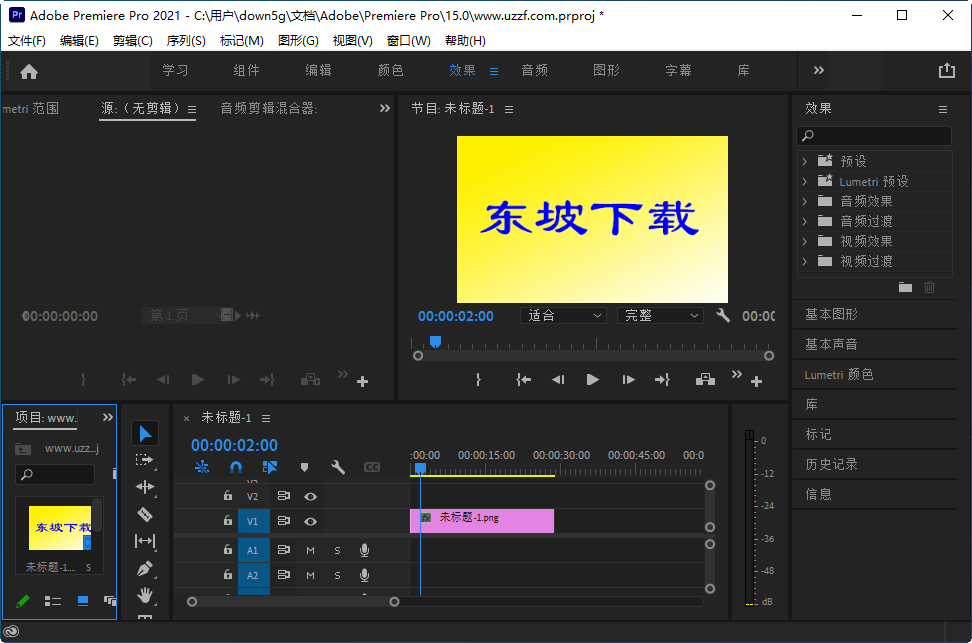
Task: Select the Razor tool in the timeline toolbar
Action: (x=145, y=515)
